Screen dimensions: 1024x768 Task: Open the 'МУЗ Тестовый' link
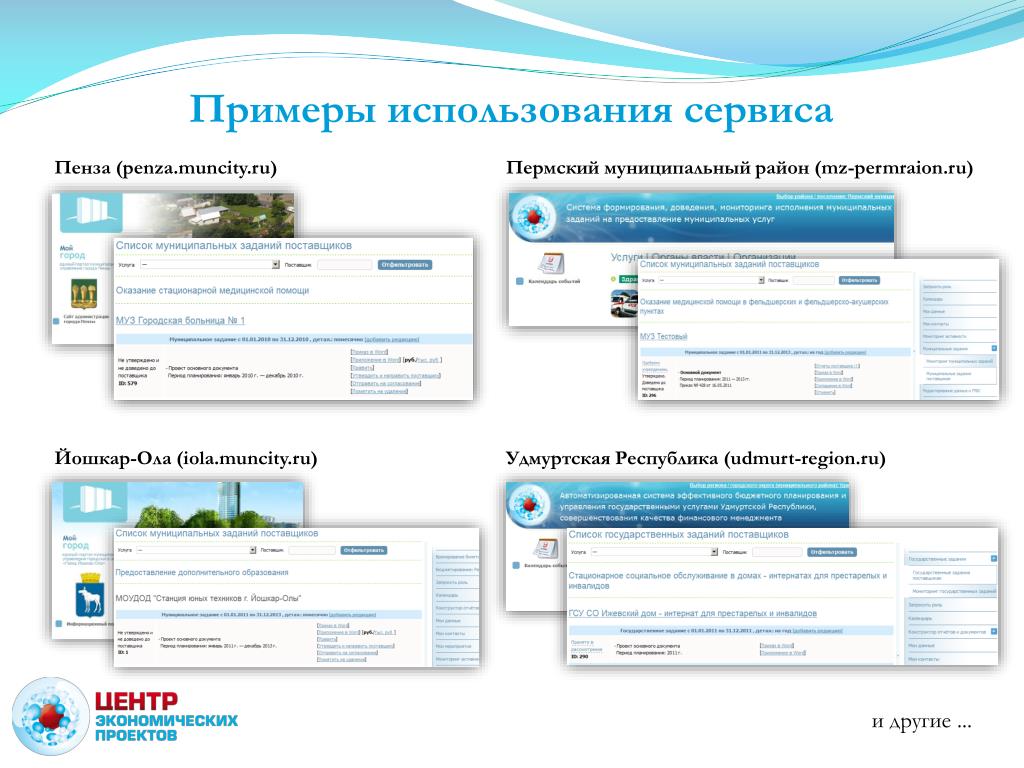(x=664, y=336)
